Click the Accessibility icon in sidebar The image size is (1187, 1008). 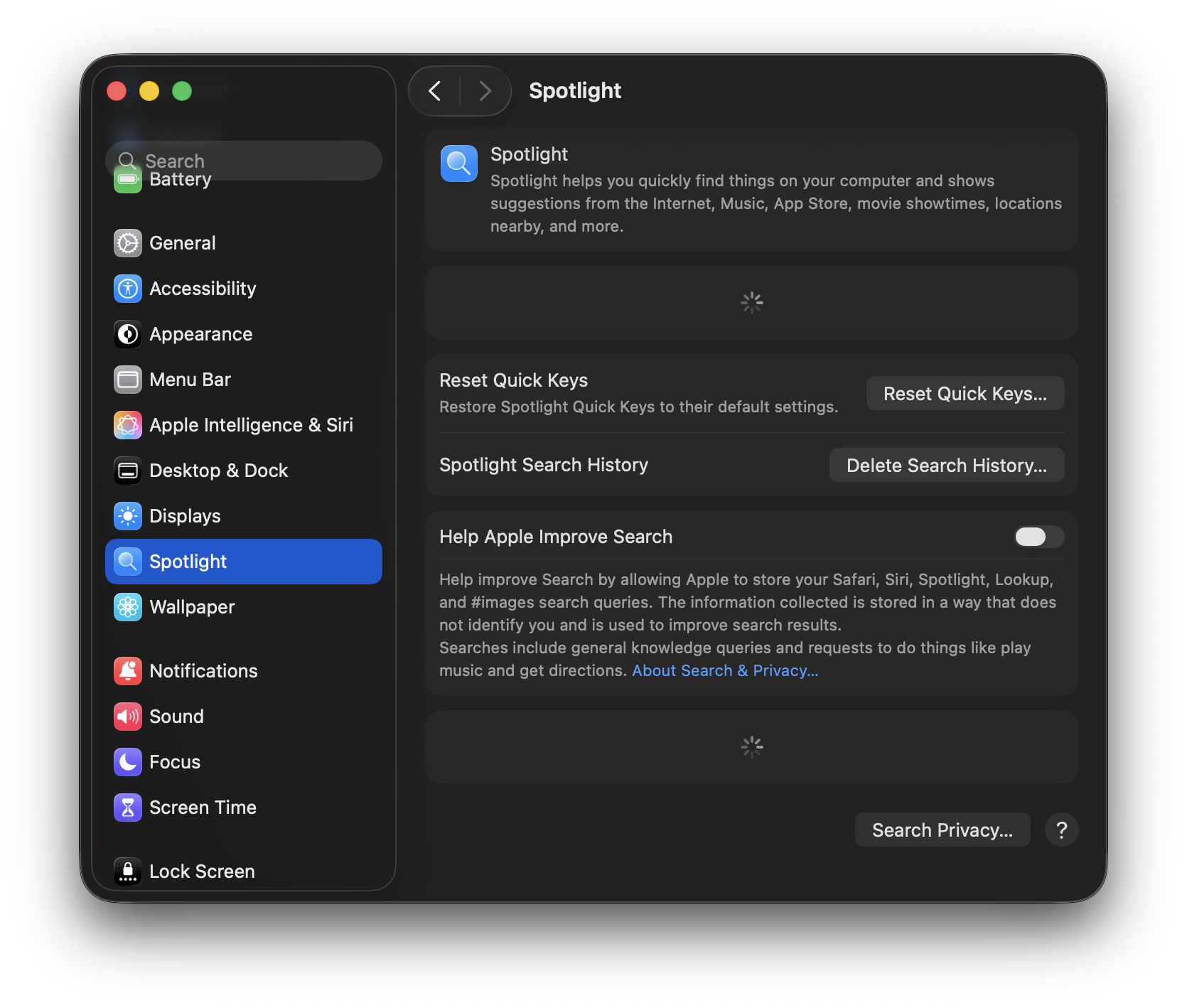[x=128, y=289]
